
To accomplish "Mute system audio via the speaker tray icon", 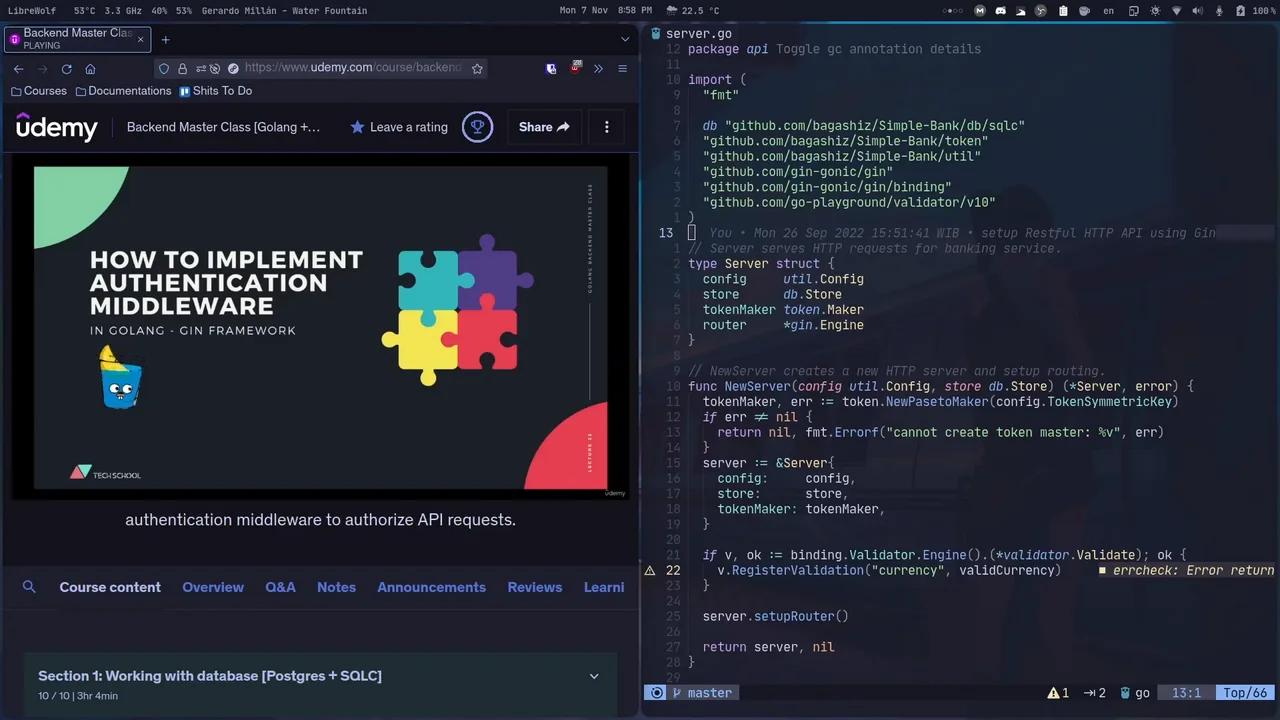I will 1197,10.
